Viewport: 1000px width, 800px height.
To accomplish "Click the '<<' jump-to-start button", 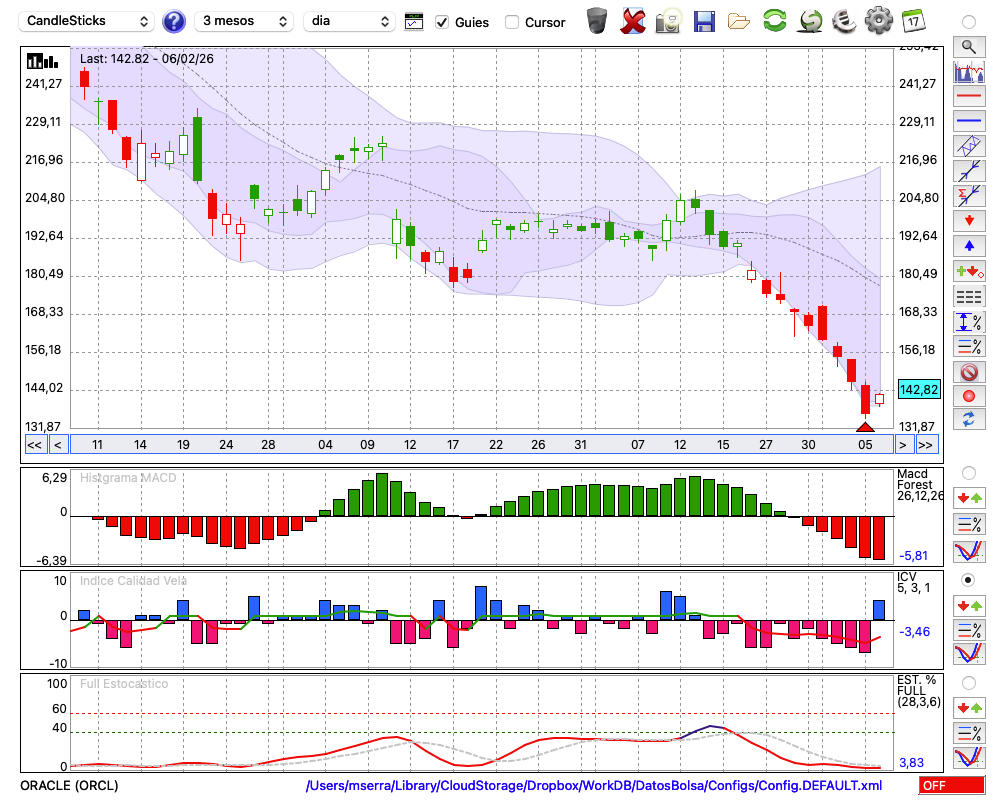I will point(34,444).
